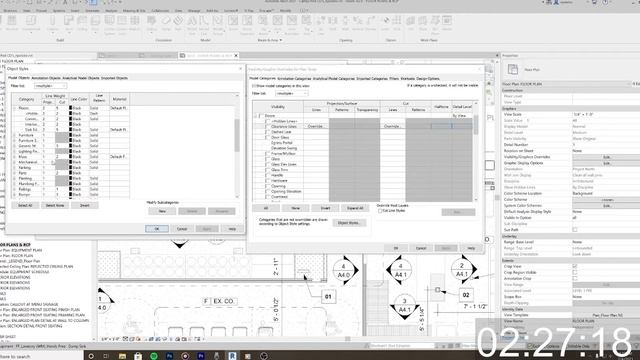Image resolution: width=640 pixels, height=360 pixels.
Task: Click New under Modify Subcategories
Action: pos(162,211)
